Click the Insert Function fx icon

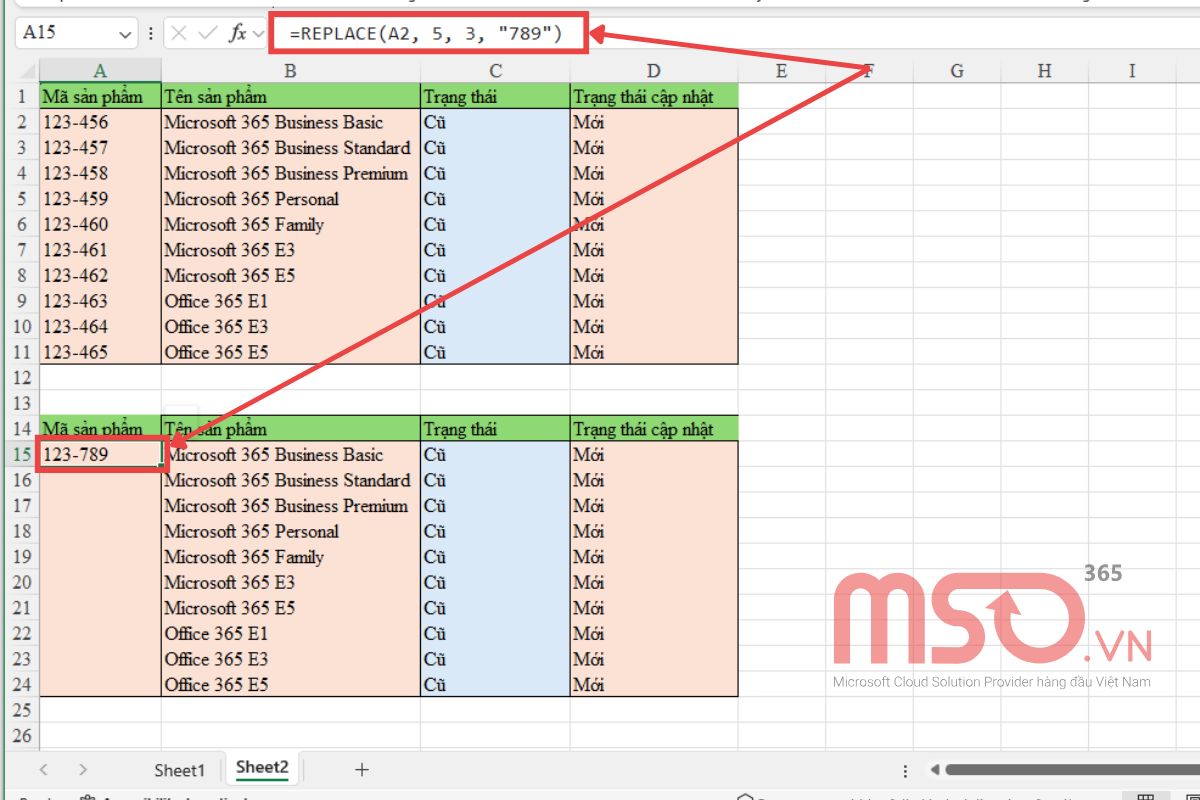[238, 33]
